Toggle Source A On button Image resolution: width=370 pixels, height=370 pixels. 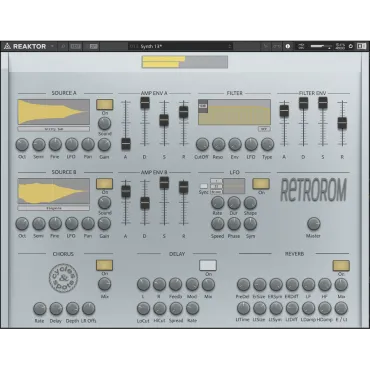(105, 104)
